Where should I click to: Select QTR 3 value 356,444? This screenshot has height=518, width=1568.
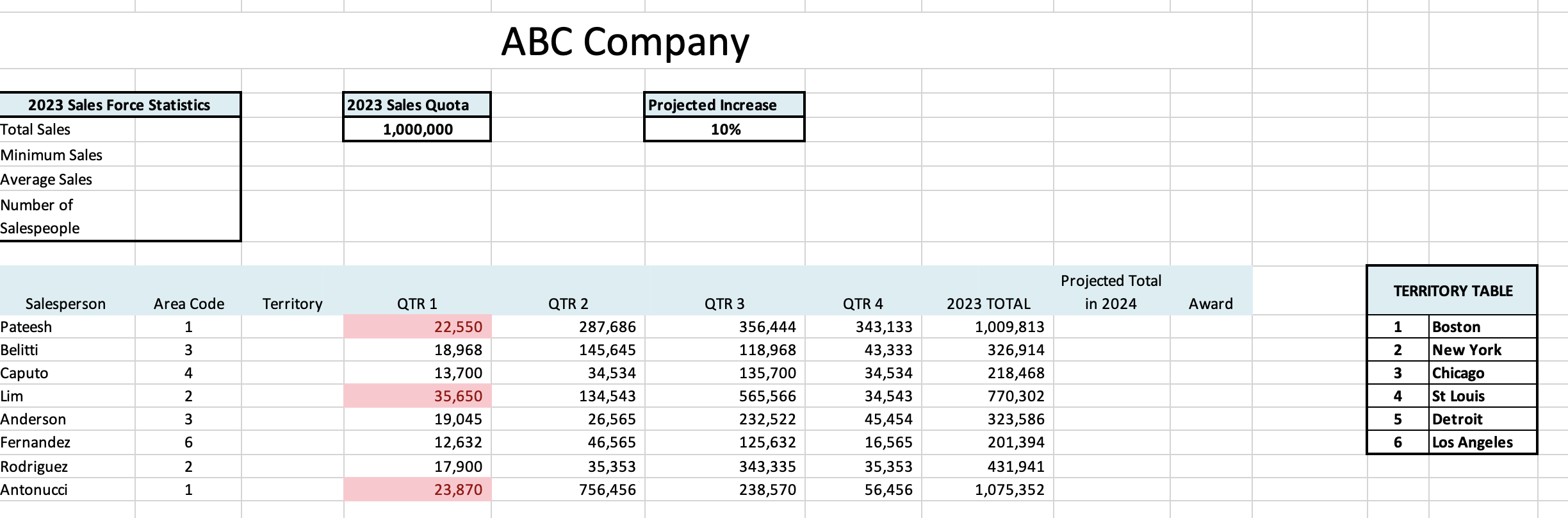tap(725, 327)
